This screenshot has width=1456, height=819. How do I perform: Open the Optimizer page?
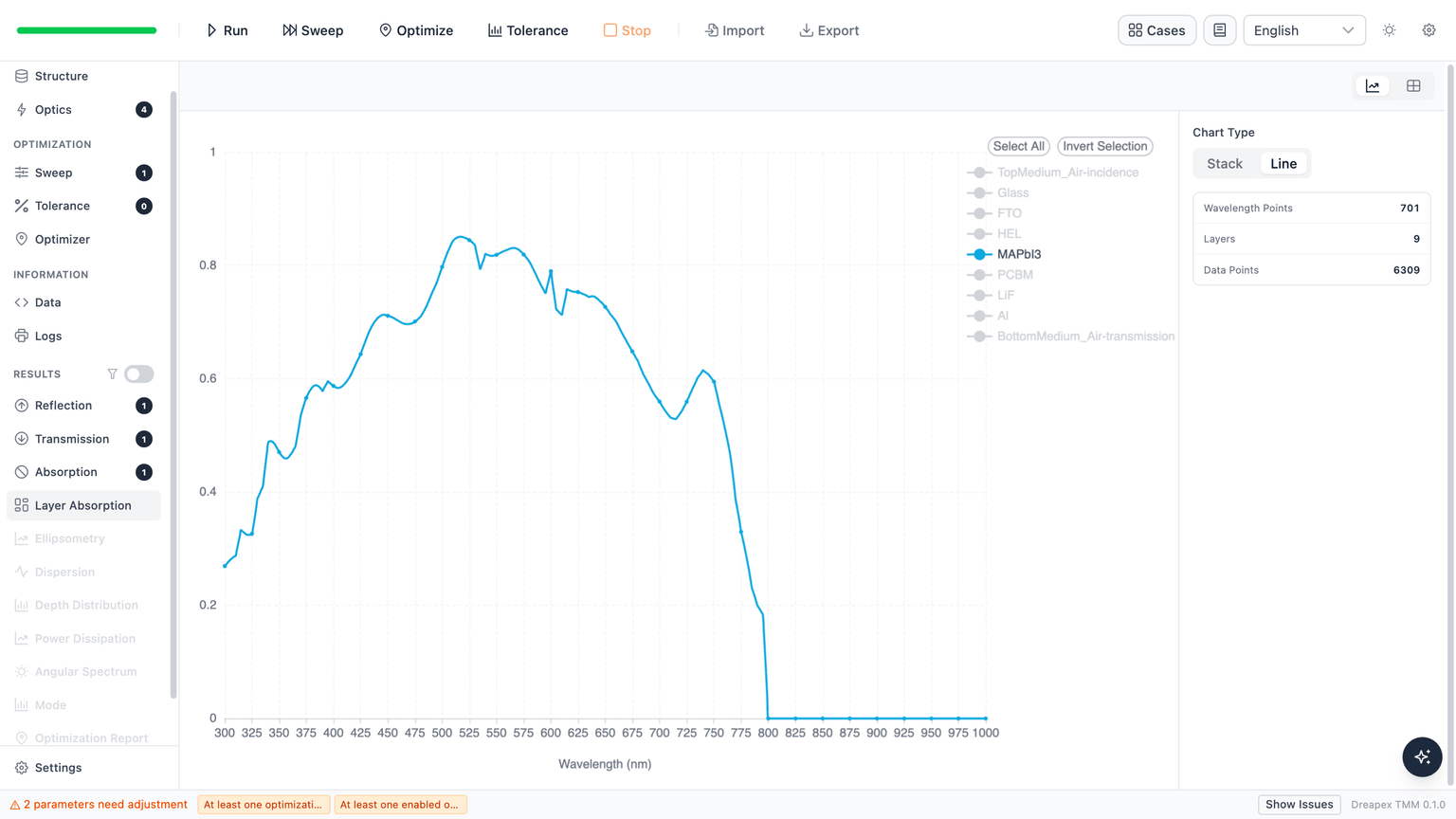tap(83, 239)
